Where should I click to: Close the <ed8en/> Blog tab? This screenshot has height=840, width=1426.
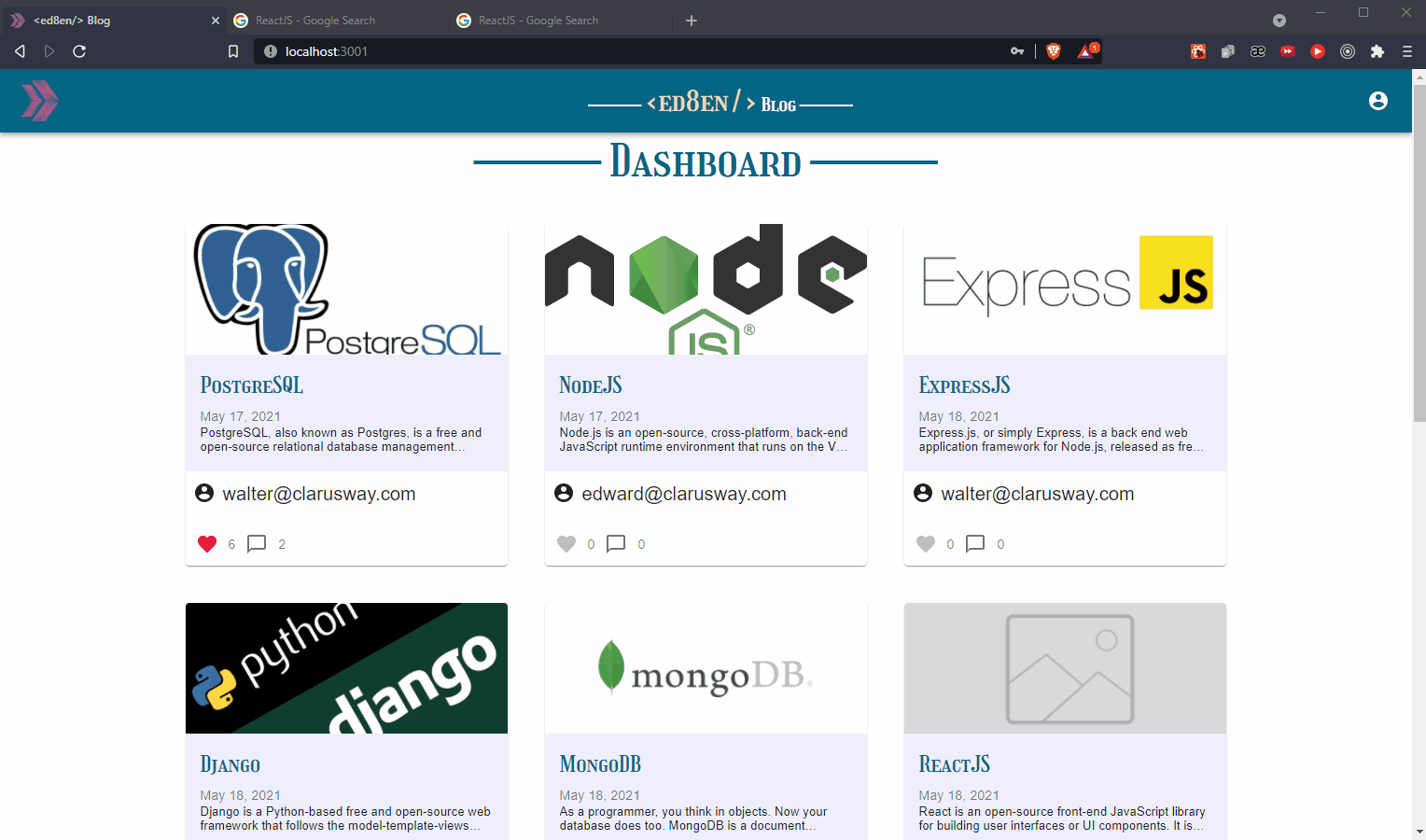point(216,21)
